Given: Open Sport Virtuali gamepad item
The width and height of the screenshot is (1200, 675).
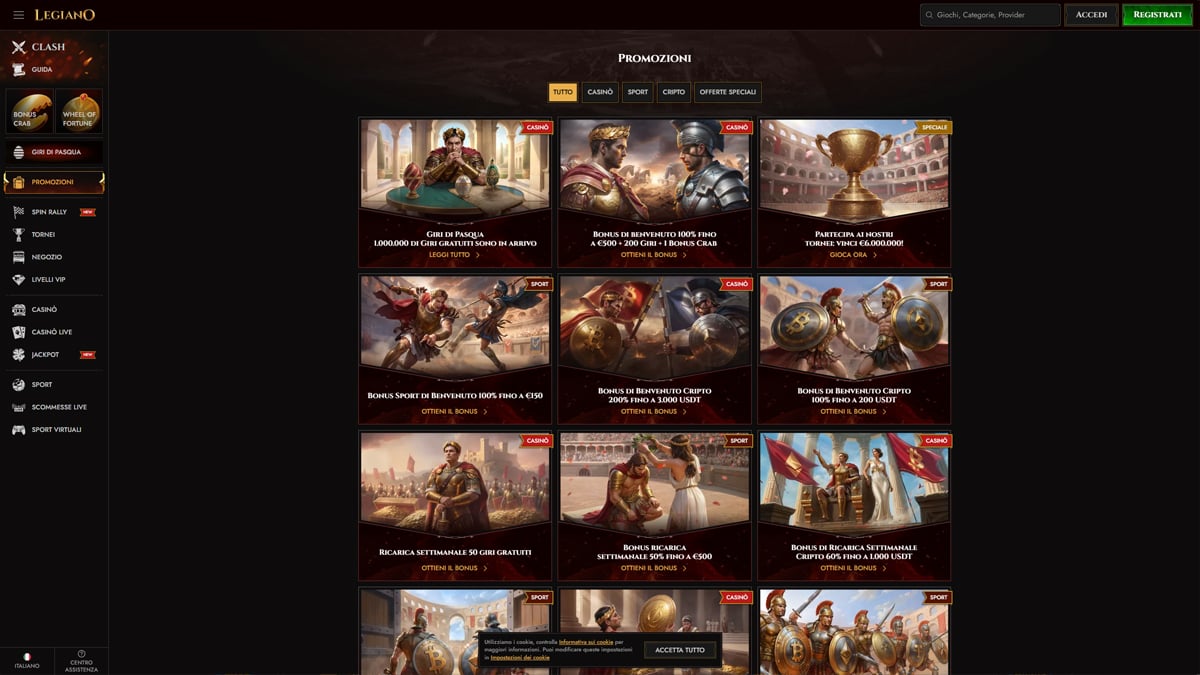Looking at the screenshot, I should tap(56, 430).
